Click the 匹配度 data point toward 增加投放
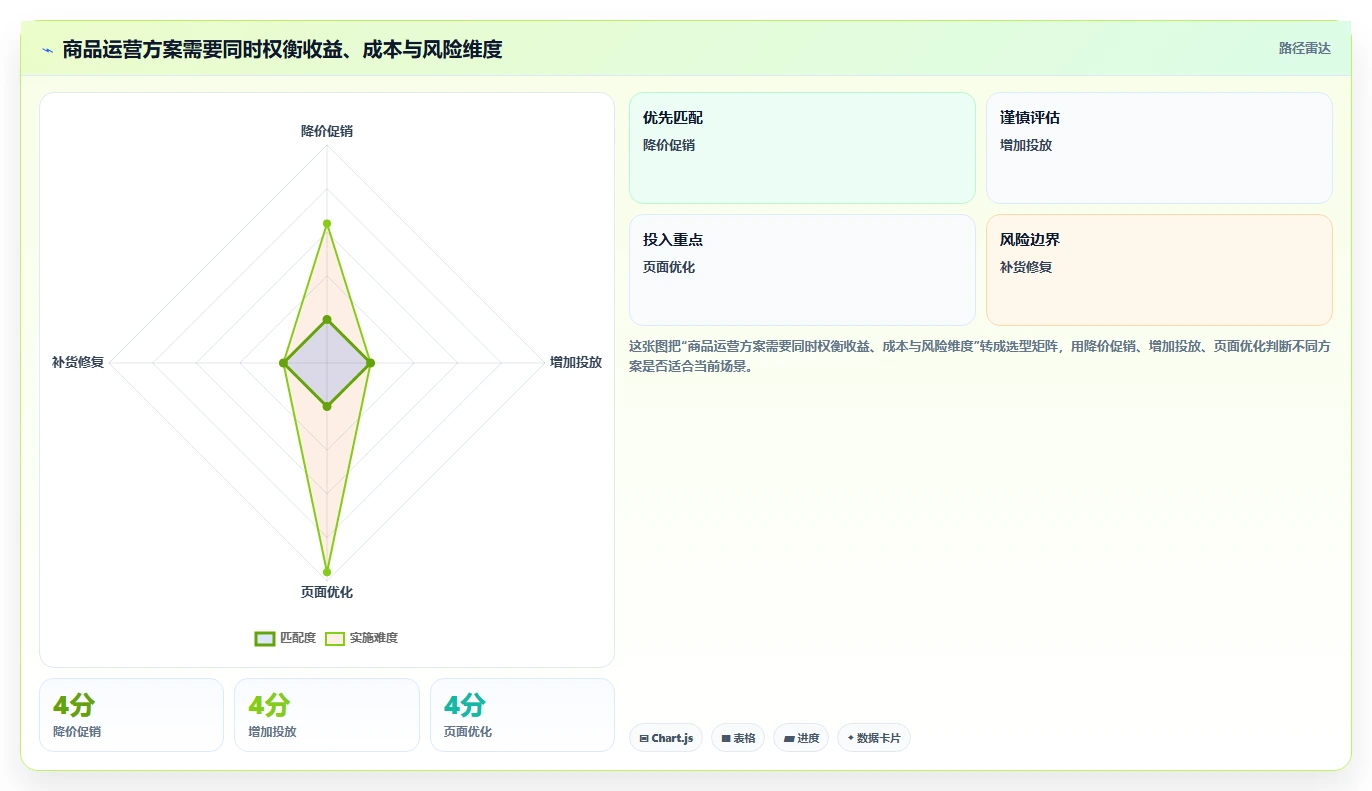This screenshot has width=1372, height=791. click(x=370, y=363)
